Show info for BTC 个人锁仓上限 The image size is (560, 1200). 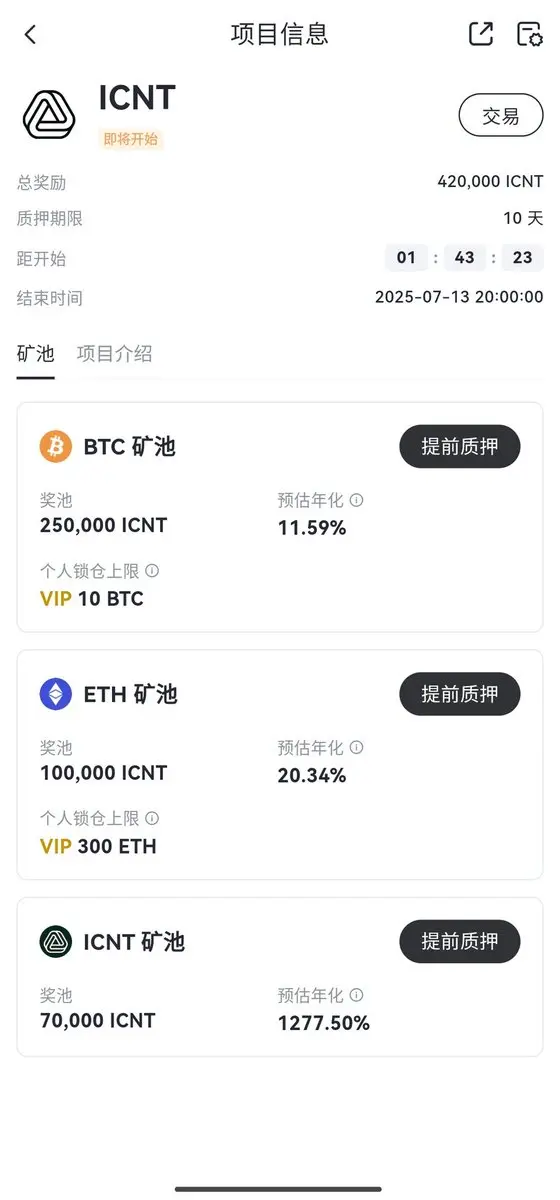152,571
